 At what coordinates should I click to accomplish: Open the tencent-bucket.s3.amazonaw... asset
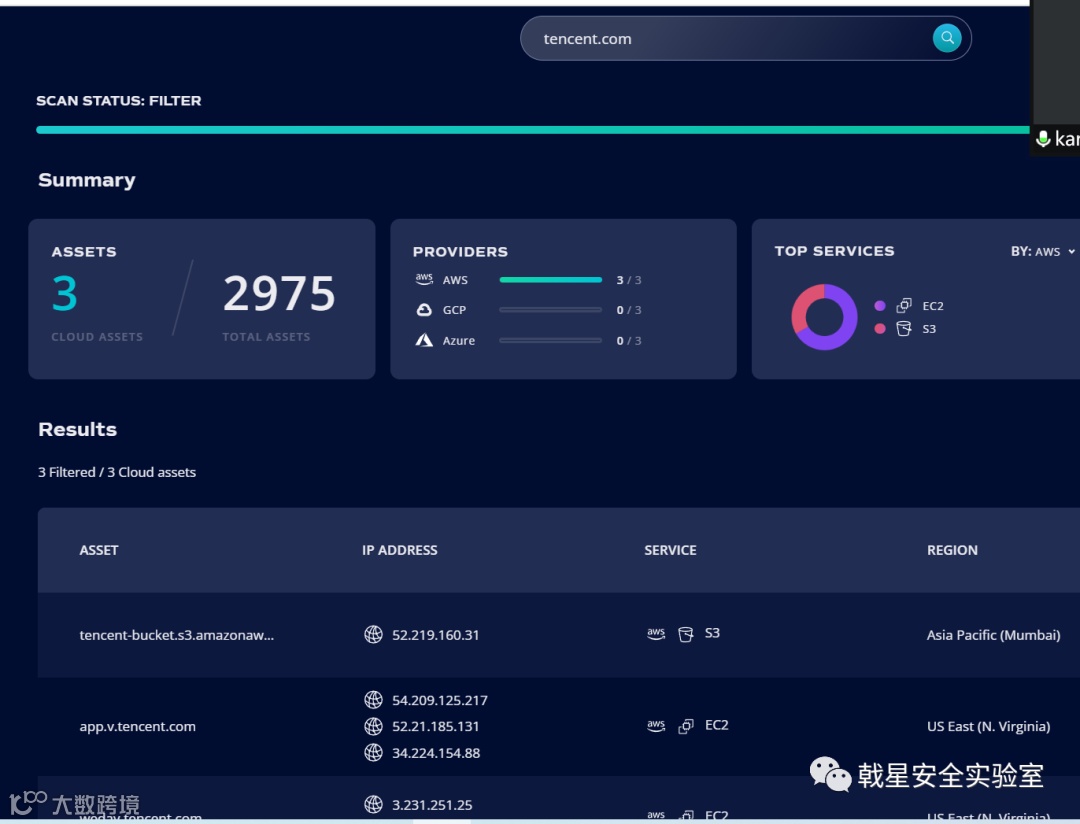176,635
